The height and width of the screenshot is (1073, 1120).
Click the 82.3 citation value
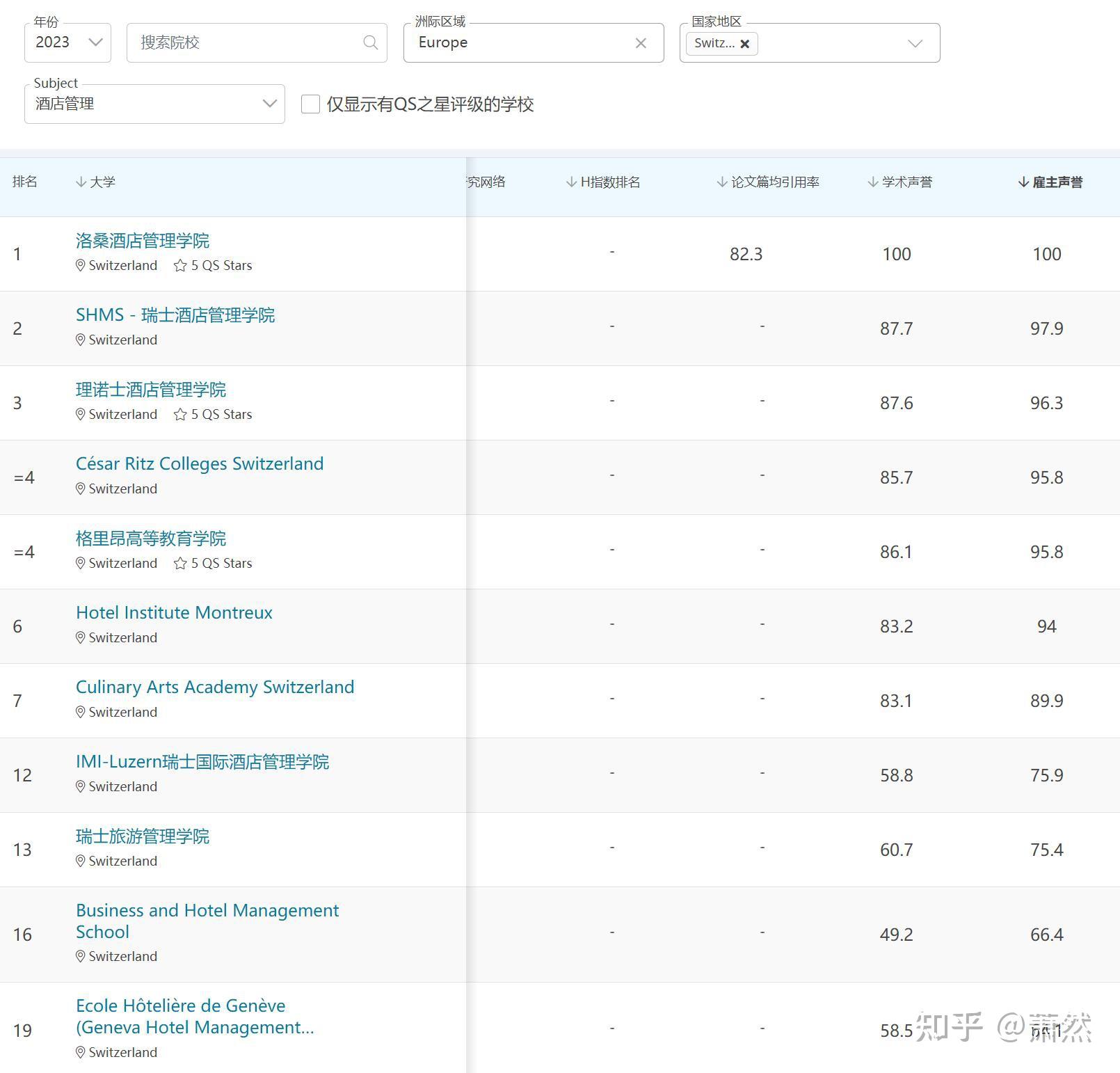pyautogui.click(x=746, y=254)
